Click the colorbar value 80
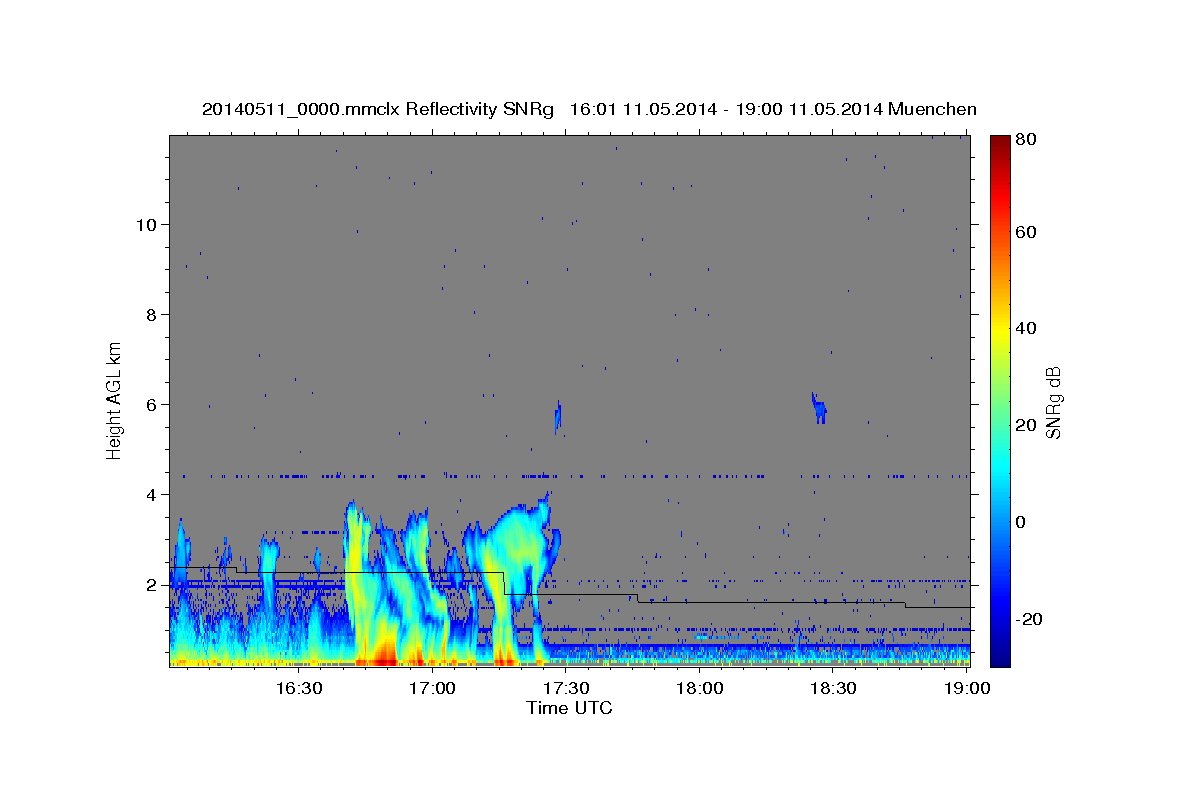This screenshot has width=1200, height=800. tap(1025, 139)
